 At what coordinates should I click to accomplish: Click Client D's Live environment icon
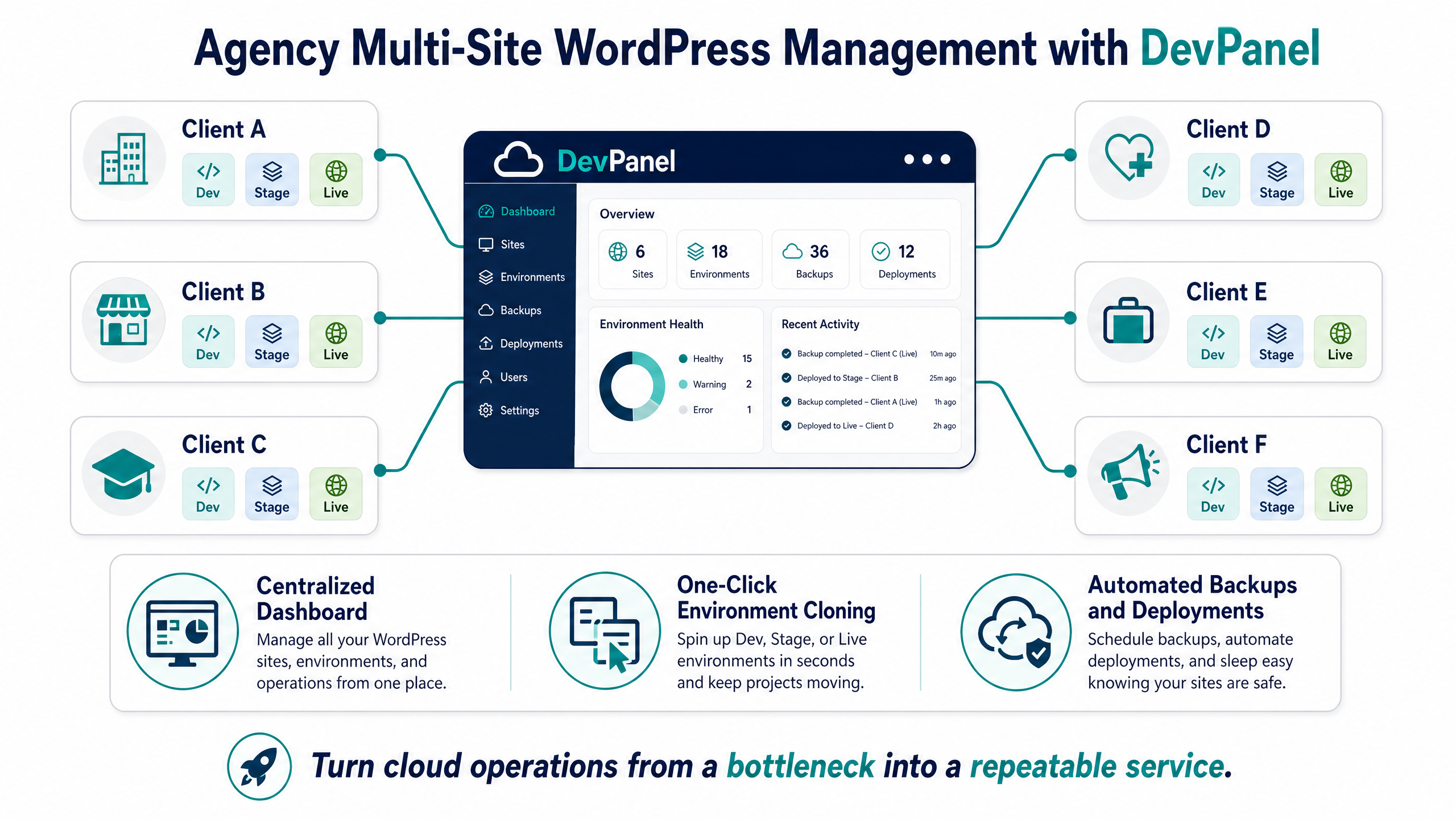[1341, 180]
